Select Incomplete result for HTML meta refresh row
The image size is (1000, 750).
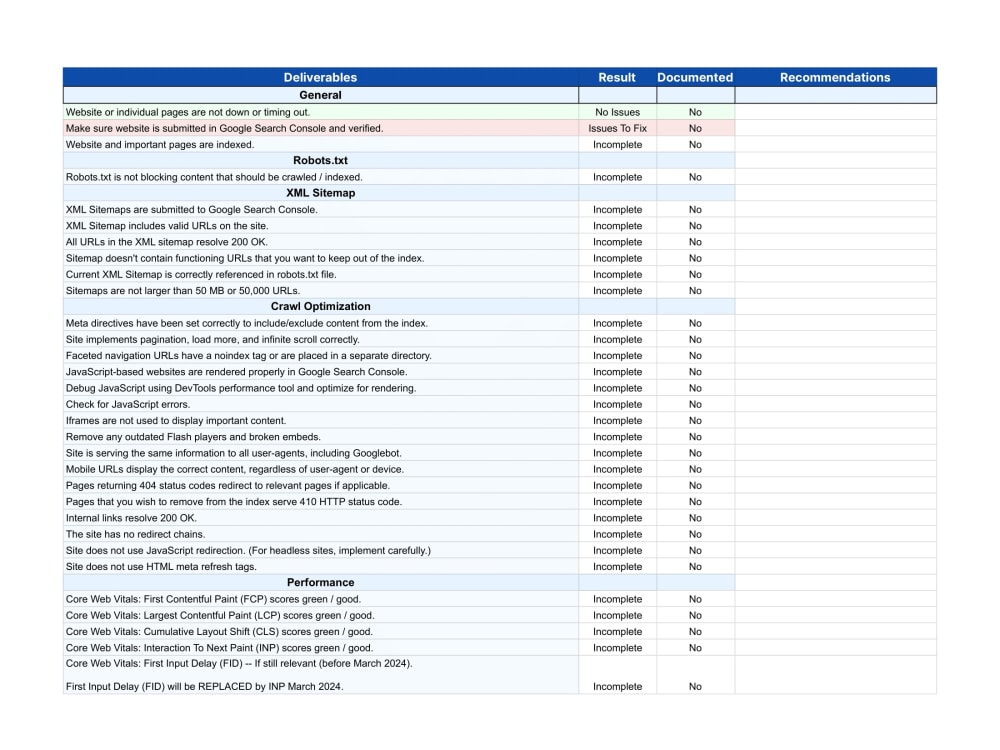(x=617, y=566)
